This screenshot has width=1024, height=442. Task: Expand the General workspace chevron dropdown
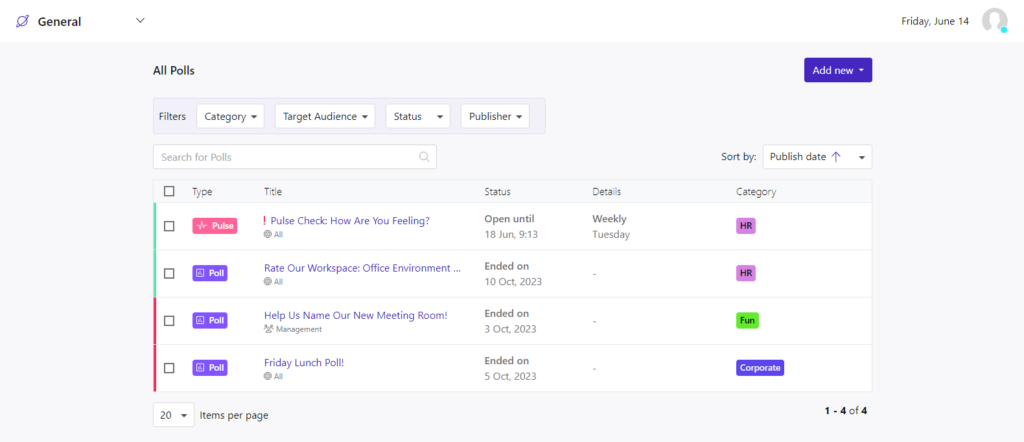(x=140, y=20)
